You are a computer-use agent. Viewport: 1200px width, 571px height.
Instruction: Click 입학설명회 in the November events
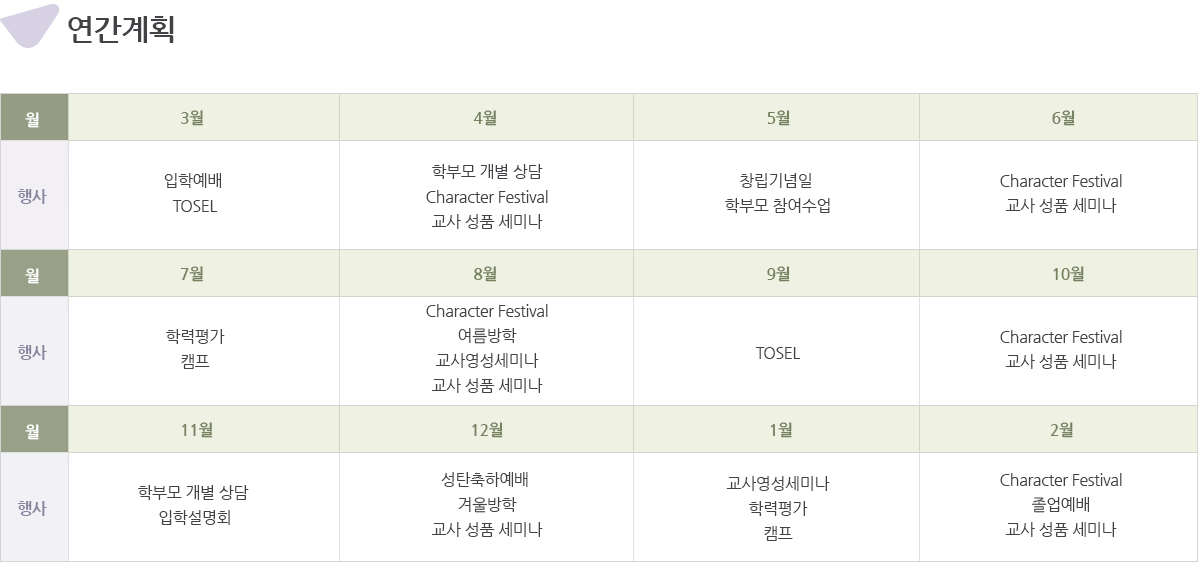pos(194,517)
